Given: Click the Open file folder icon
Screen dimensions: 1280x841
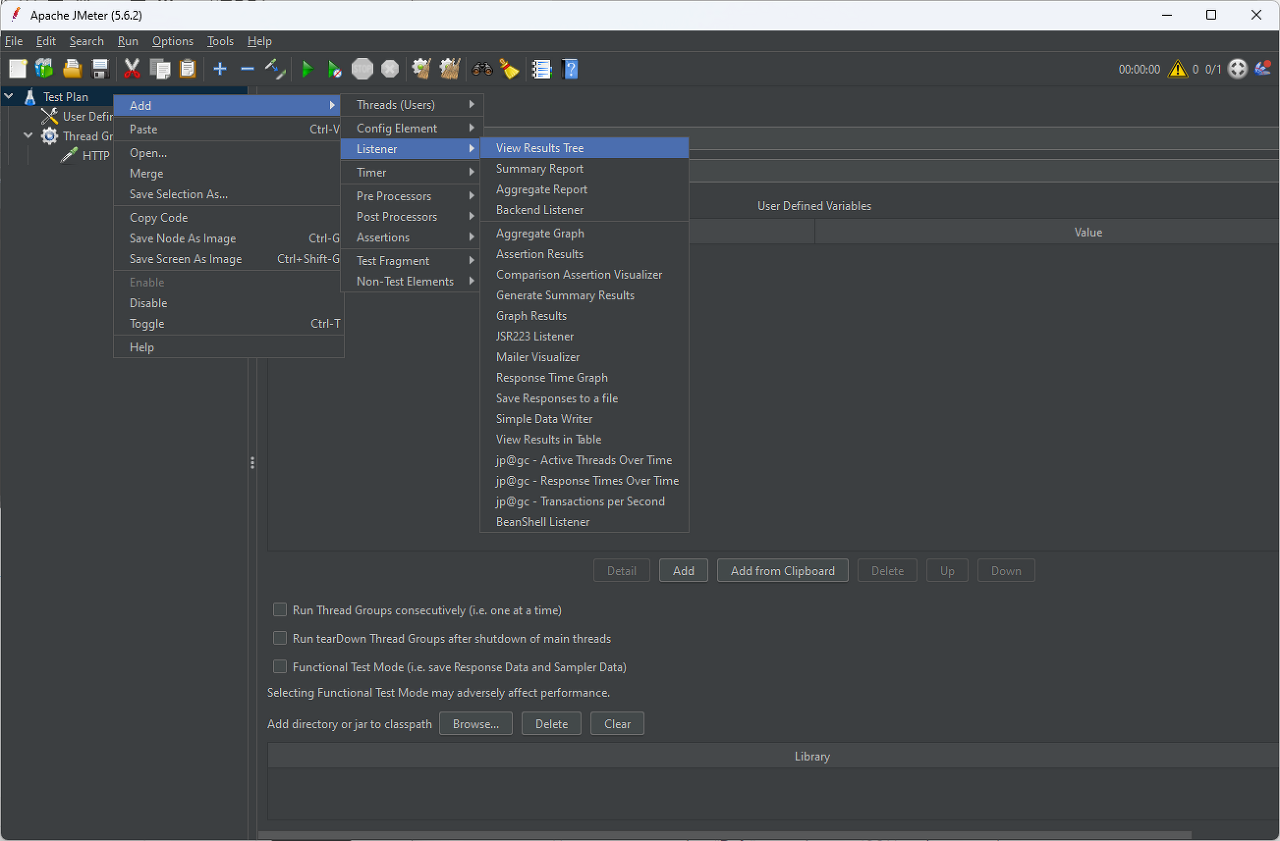Looking at the screenshot, I should 72,69.
